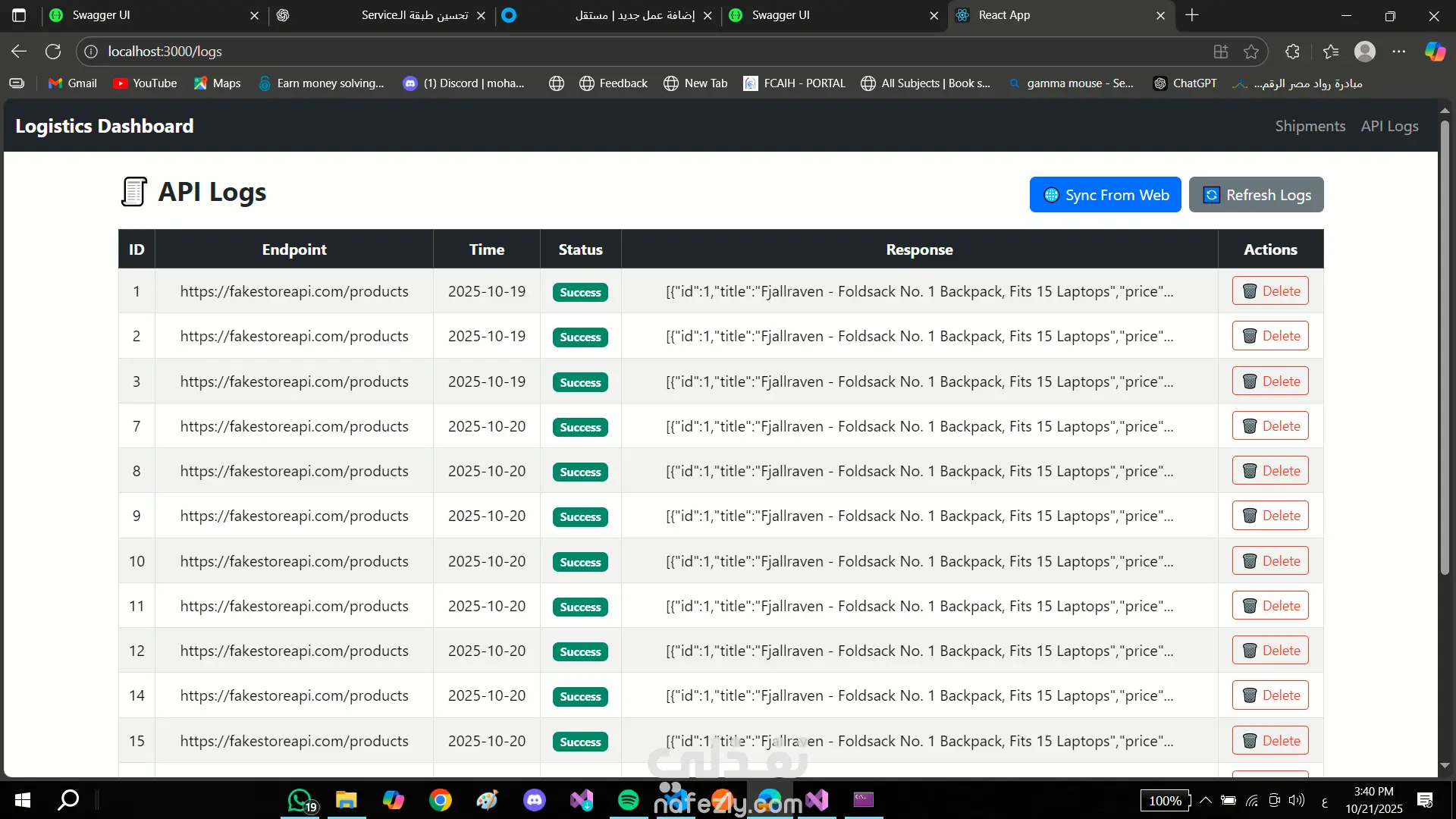Click the Refresh Logs button
Viewport: 1456px width, 819px height.
[1256, 195]
